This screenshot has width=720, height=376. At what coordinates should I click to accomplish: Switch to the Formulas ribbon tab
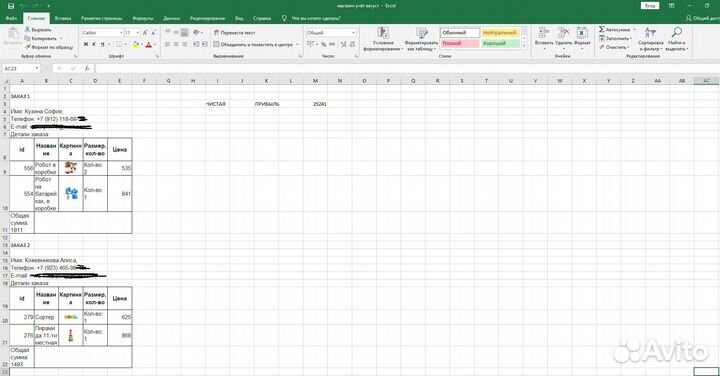[142, 18]
